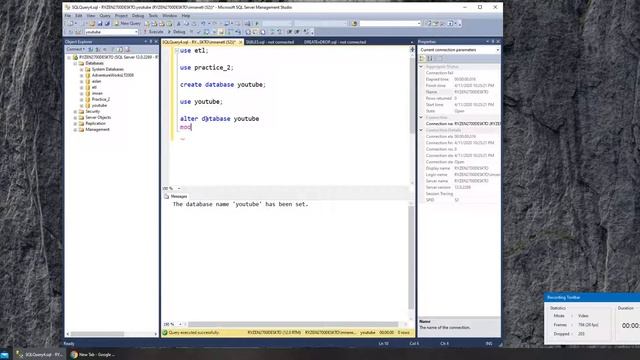Collapse the Databases folder node

(75, 64)
